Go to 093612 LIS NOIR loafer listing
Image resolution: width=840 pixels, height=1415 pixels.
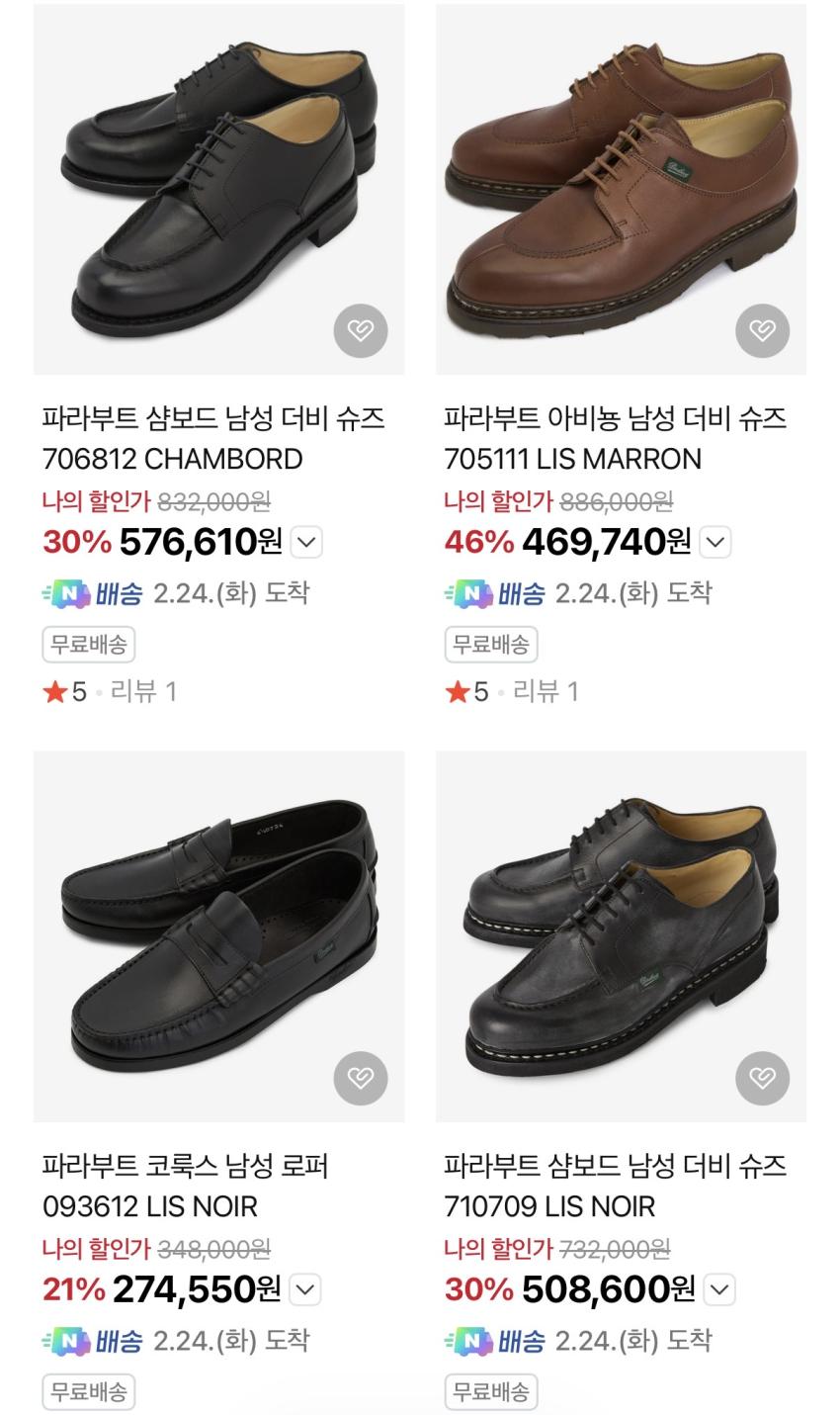pyautogui.click(x=185, y=1186)
